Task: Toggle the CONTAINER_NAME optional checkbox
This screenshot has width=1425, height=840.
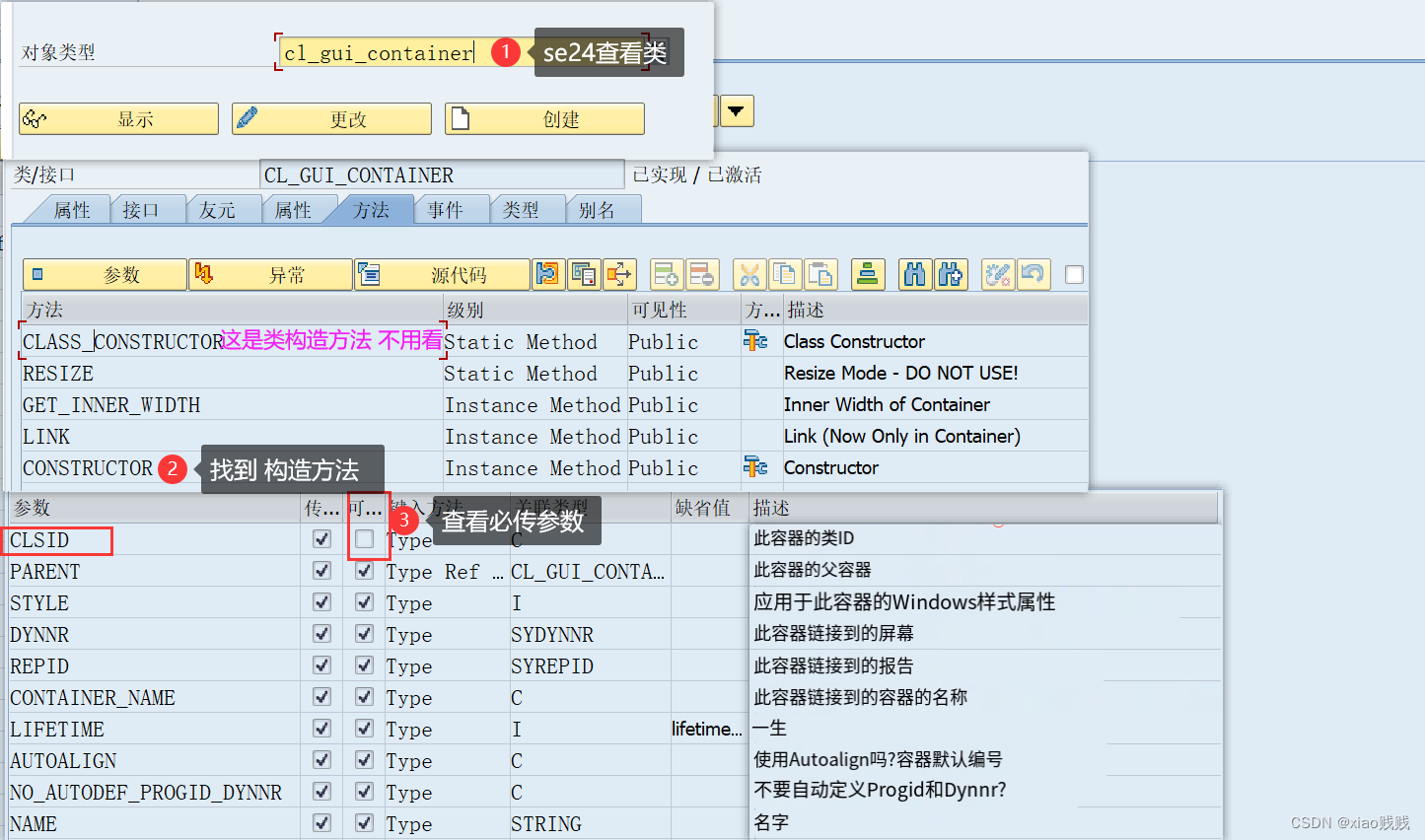Action: click(x=365, y=697)
